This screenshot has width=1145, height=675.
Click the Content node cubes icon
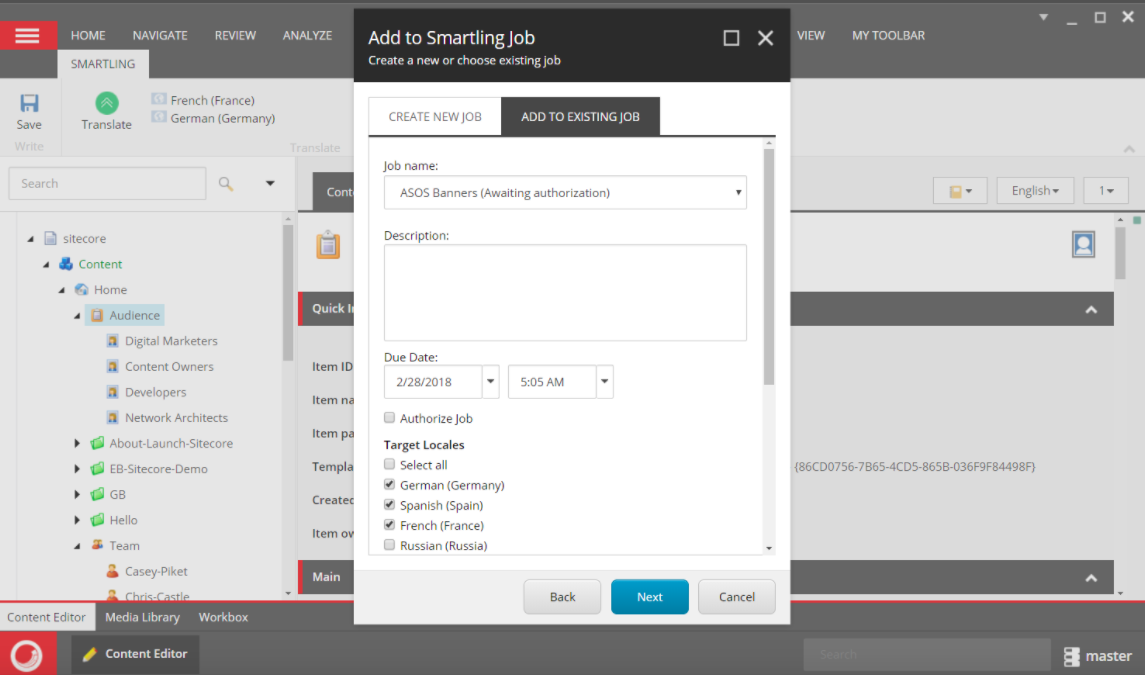pyautogui.click(x=66, y=264)
